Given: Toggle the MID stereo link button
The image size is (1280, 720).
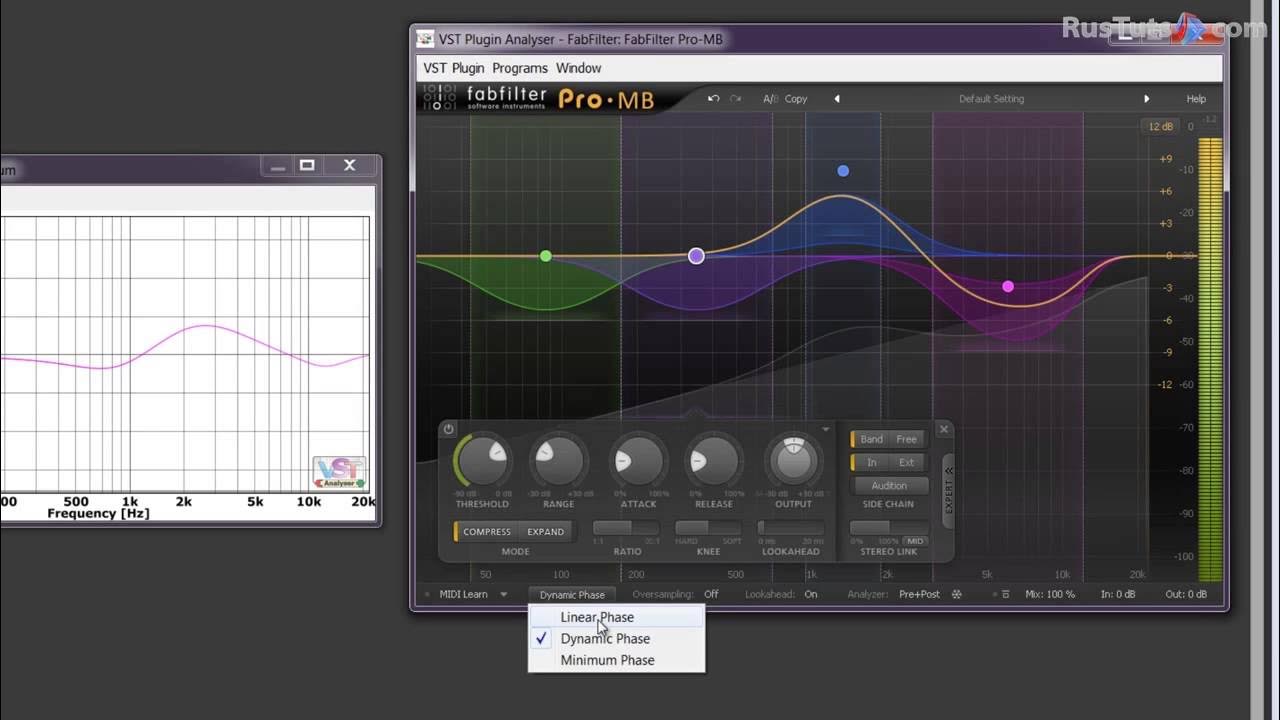Looking at the screenshot, I should 915,541.
